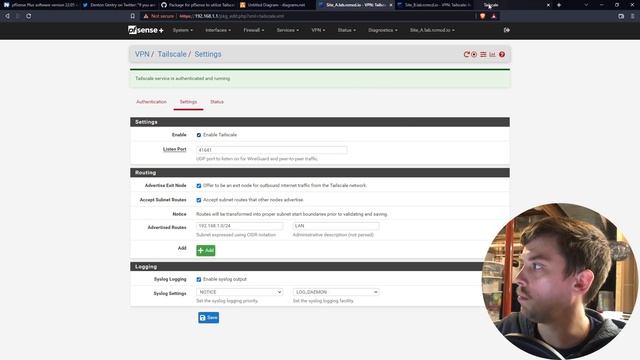
Task: Open the LOG_DAEMON facility dropdown
Action: (336, 292)
